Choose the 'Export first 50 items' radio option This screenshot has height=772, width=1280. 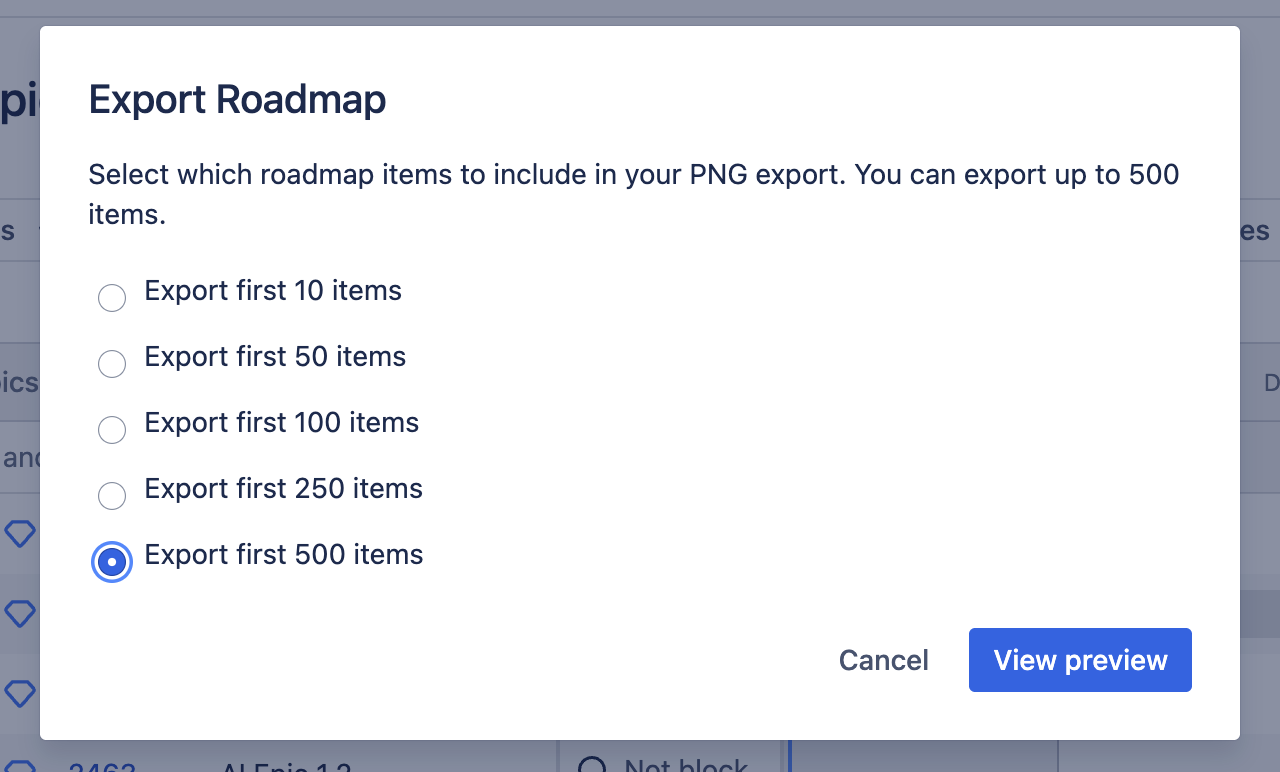pyautogui.click(x=112, y=364)
